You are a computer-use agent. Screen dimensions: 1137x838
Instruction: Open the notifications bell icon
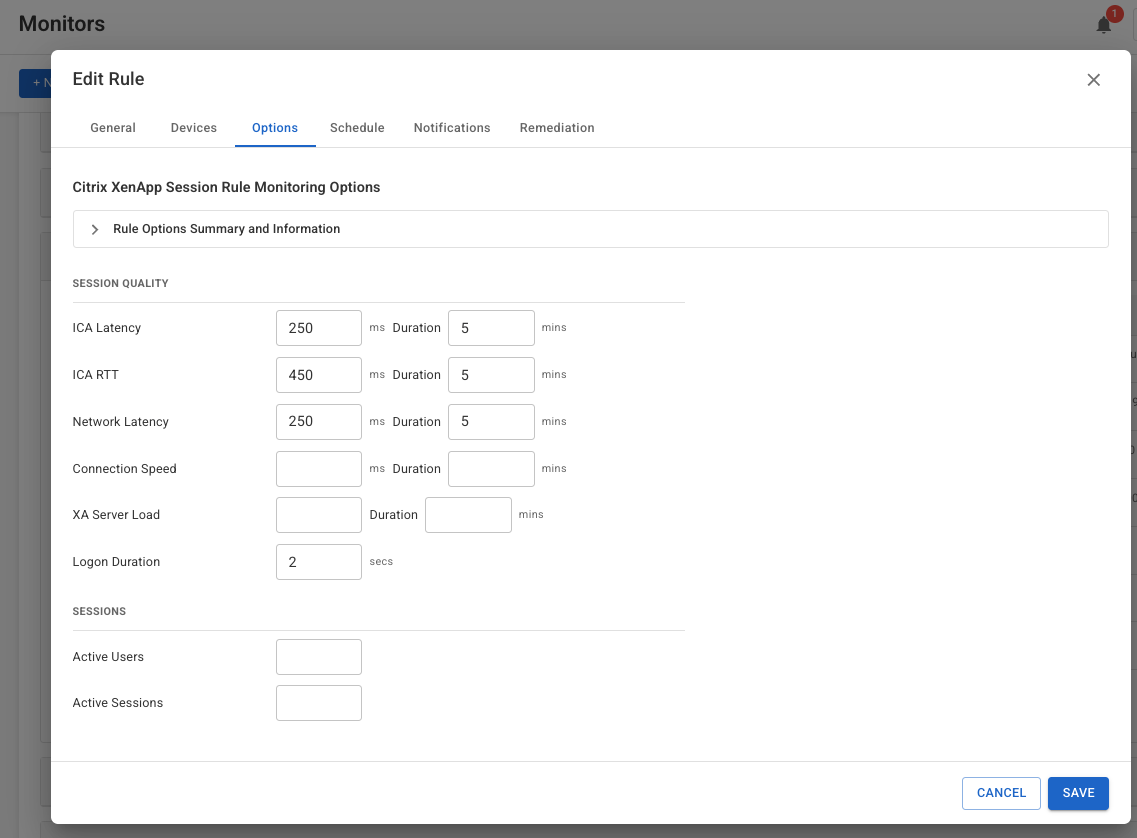[x=1104, y=25]
